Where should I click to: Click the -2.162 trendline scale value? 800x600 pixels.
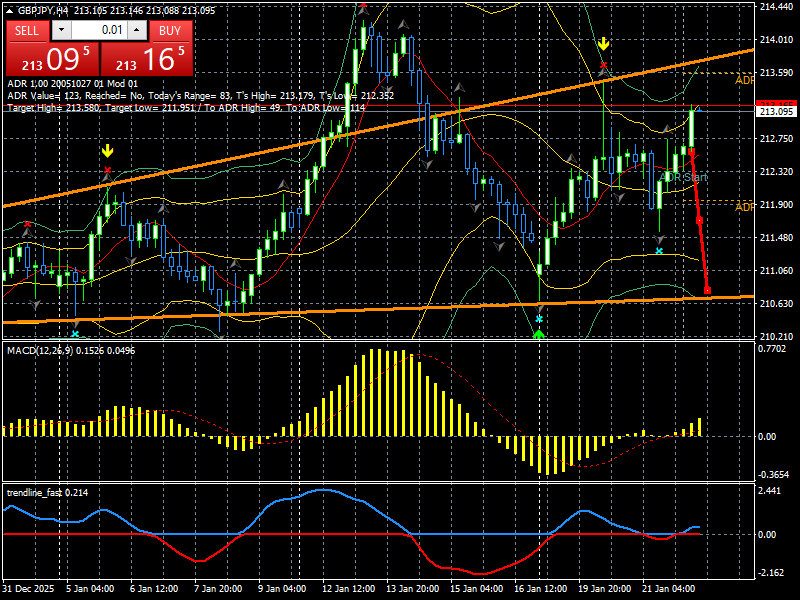pos(771,573)
